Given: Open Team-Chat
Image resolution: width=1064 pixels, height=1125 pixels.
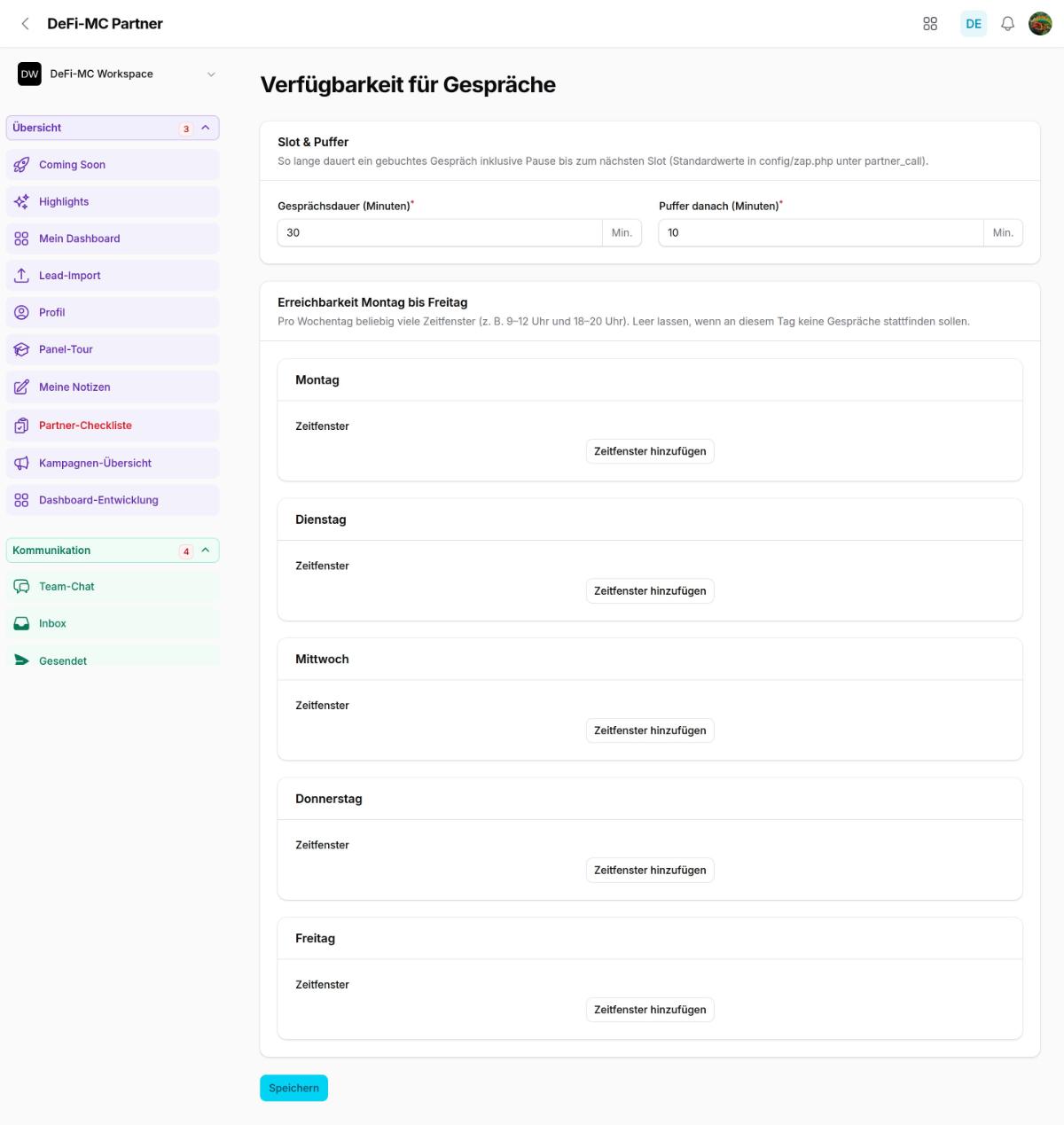Looking at the screenshot, I should [x=113, y=587].
